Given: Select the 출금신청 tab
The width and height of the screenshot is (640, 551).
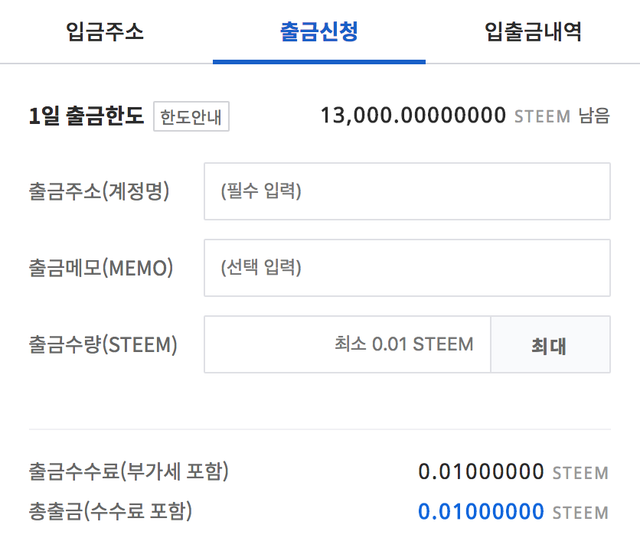Looking at the screenshot, I should [x=319, y=31].
